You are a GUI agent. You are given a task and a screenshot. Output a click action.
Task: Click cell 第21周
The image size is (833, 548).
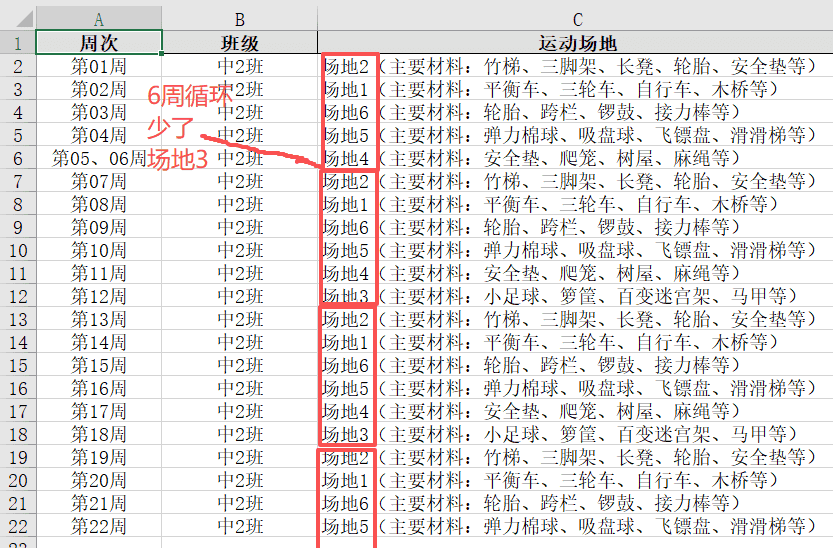[x=99, y=503]
